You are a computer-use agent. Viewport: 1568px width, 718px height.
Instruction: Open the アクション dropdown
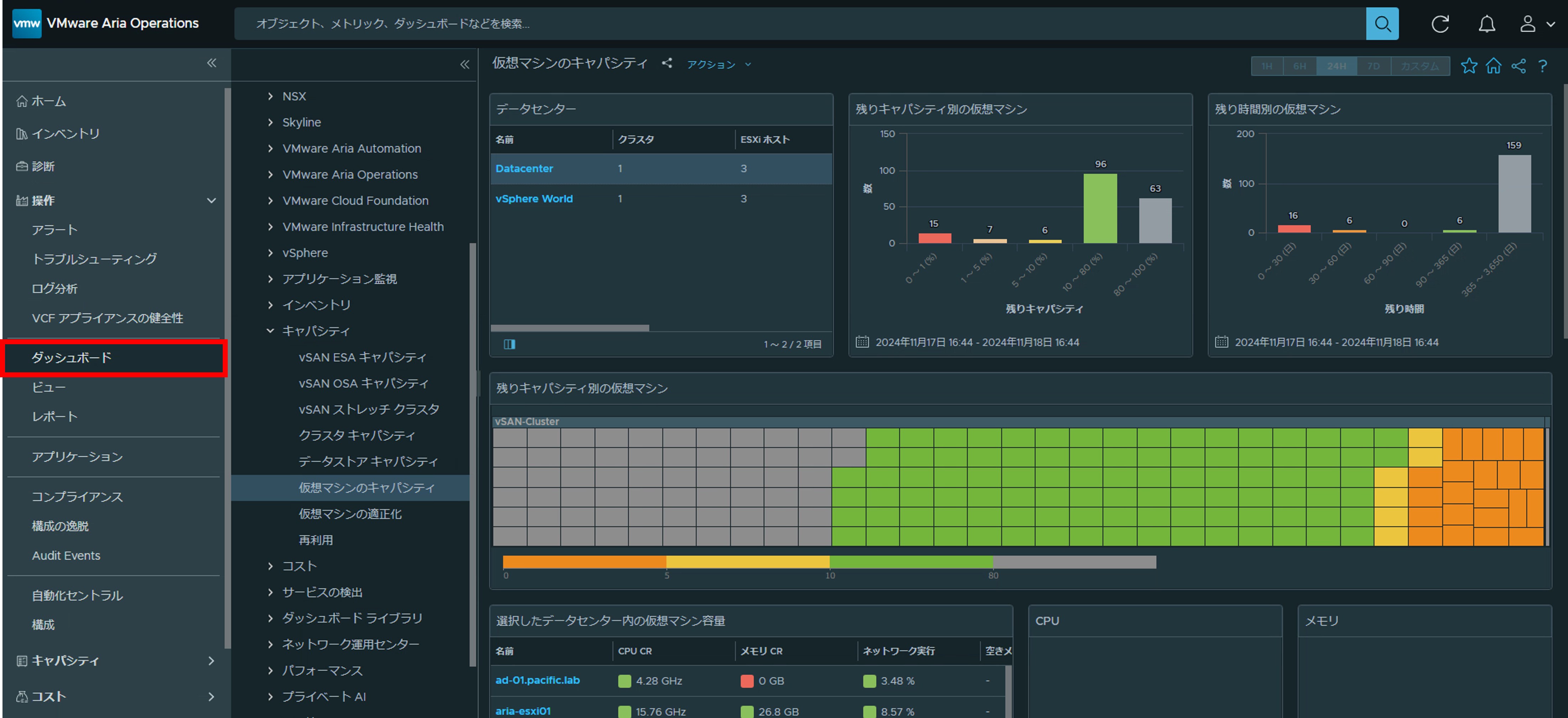[x=718, y=64]
